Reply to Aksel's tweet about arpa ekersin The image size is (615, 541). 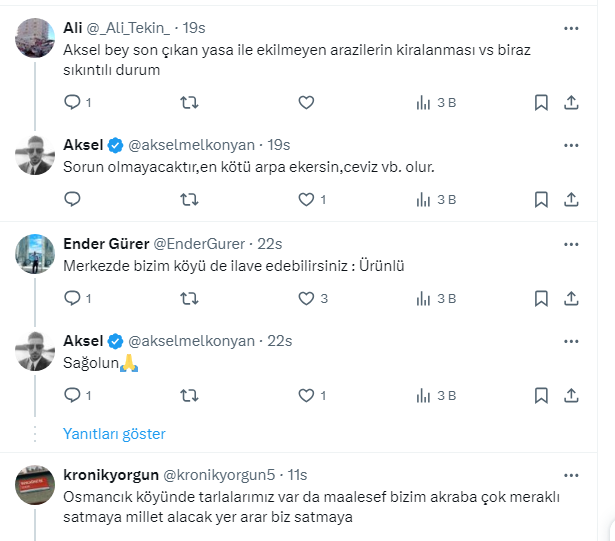72,199
